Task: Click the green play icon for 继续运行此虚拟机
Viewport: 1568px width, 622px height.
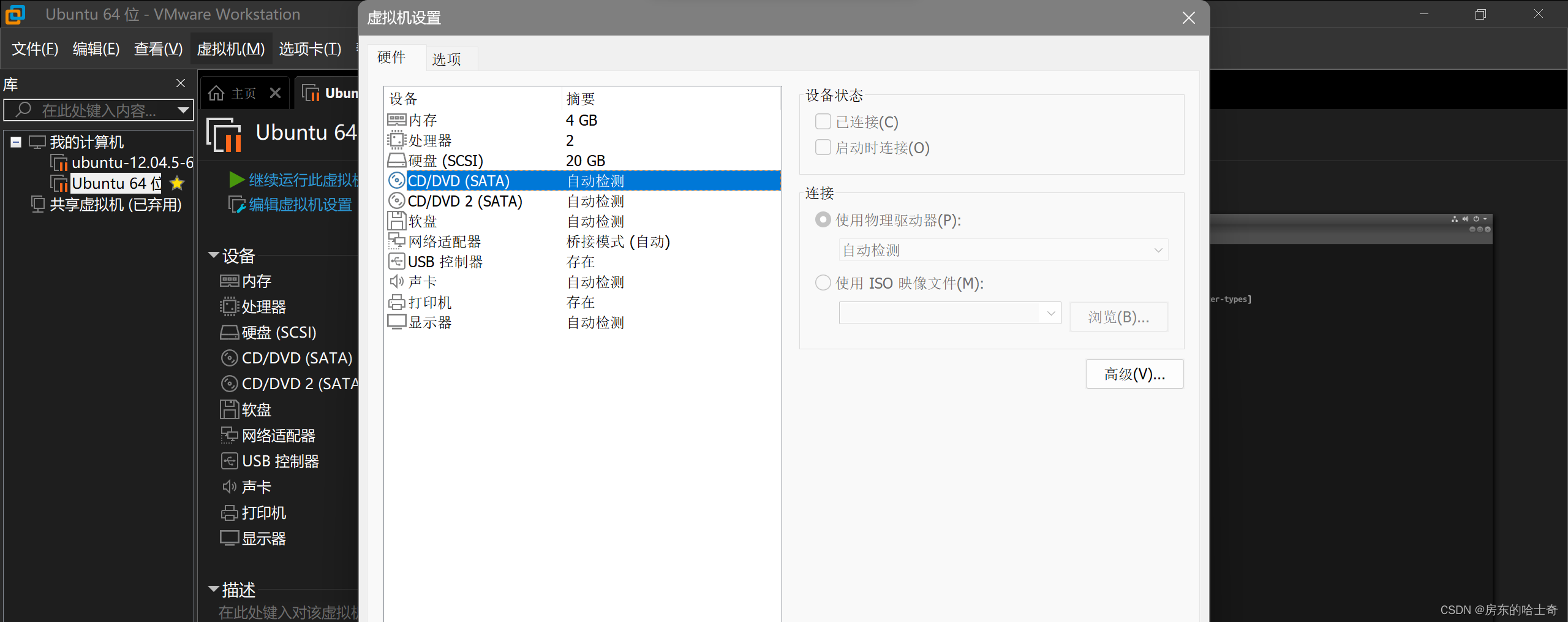Action: (236, 180)
